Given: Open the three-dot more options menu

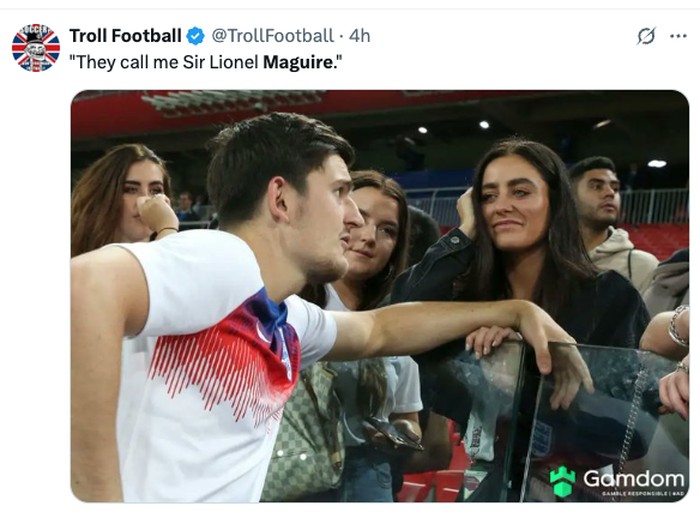Looking at the screenshot, I should pyautogui.click(x=678, y=36).
